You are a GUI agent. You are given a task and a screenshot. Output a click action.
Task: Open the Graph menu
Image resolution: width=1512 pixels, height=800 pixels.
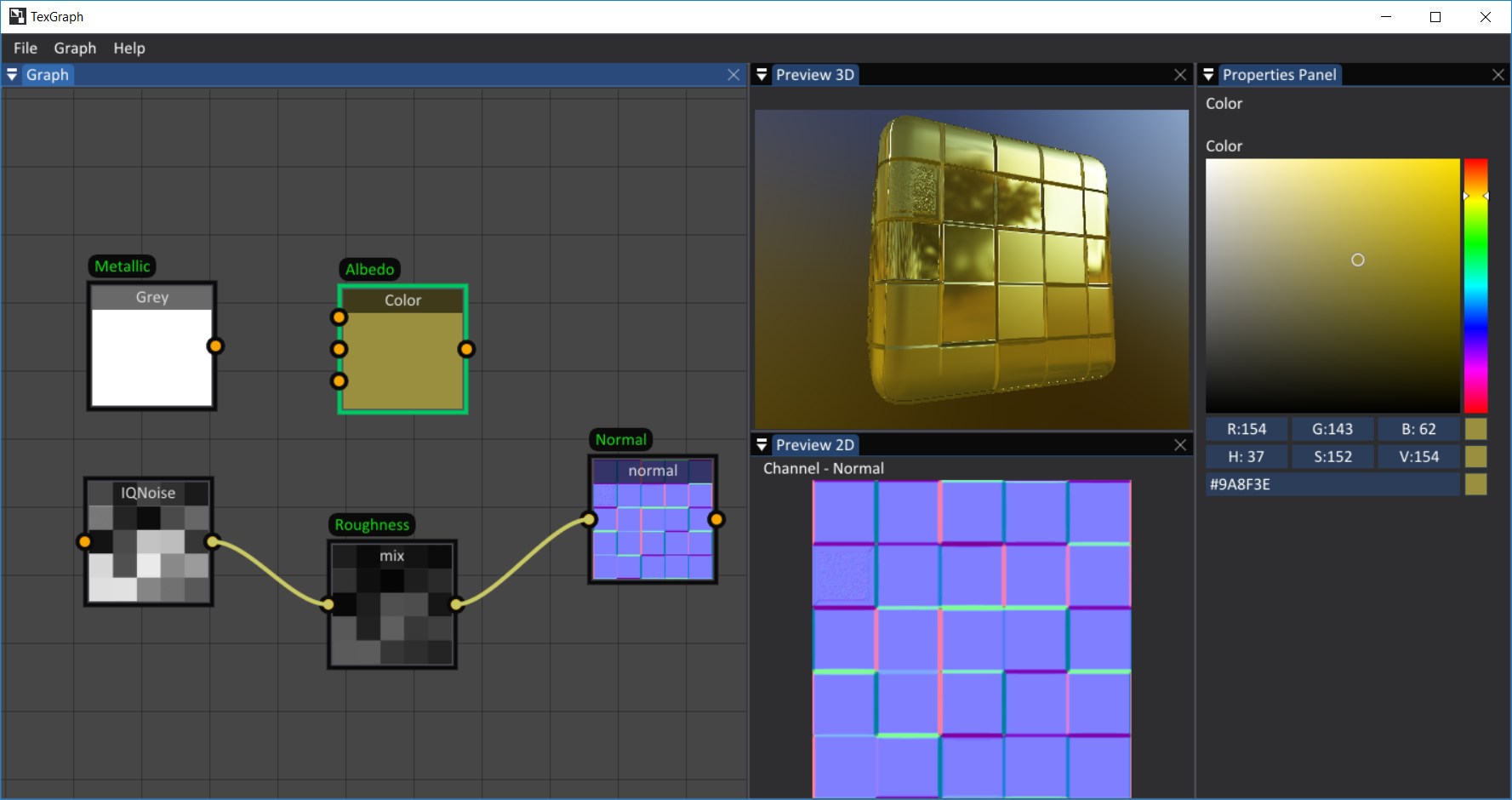[75, 49]
